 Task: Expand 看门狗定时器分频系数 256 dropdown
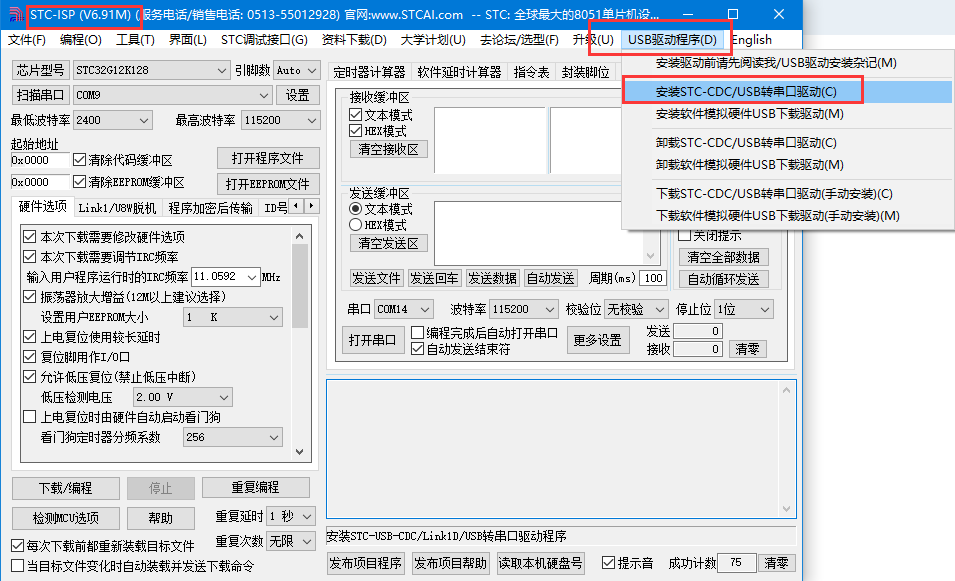click(x=274, y=437)
